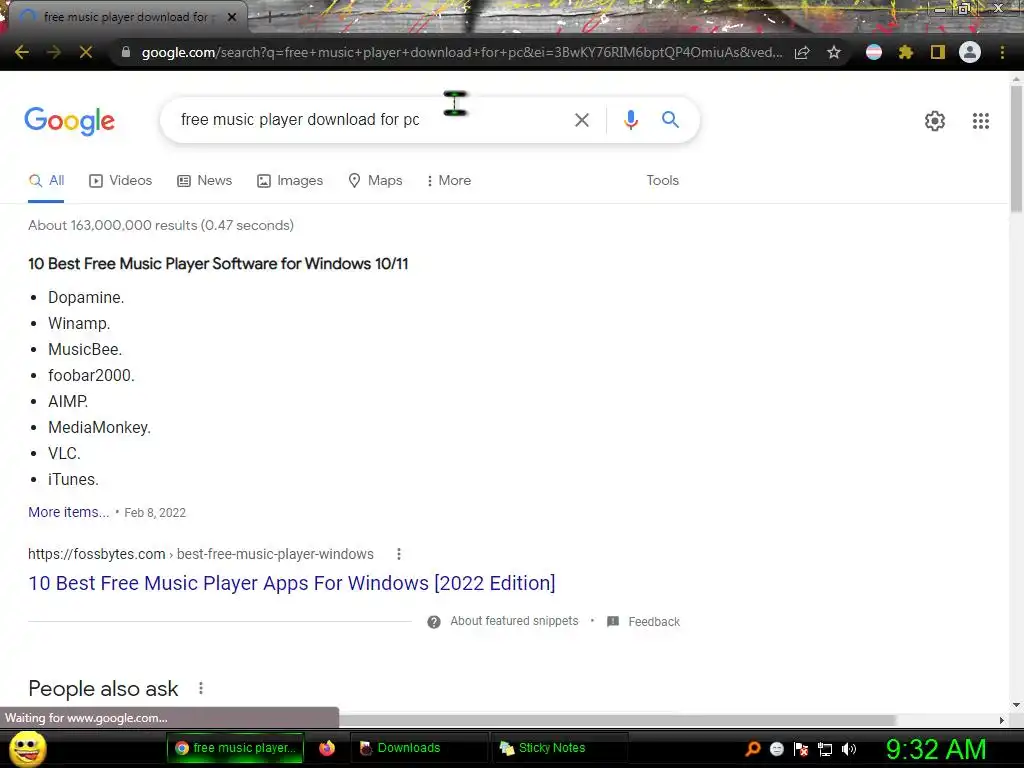Click the 10 Best Free Music Player Software heading
Screen dimensions: 1024x768
tap(218, 264)
